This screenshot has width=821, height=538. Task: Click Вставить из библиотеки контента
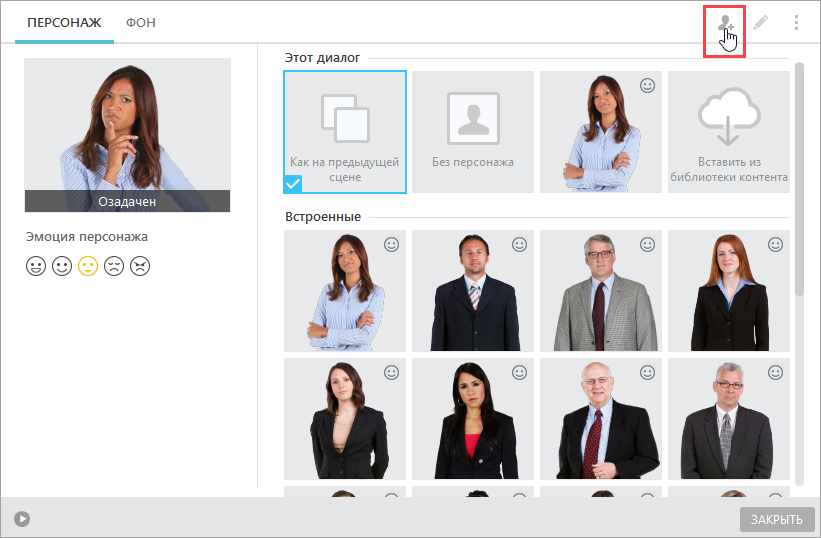pos(729,132)
